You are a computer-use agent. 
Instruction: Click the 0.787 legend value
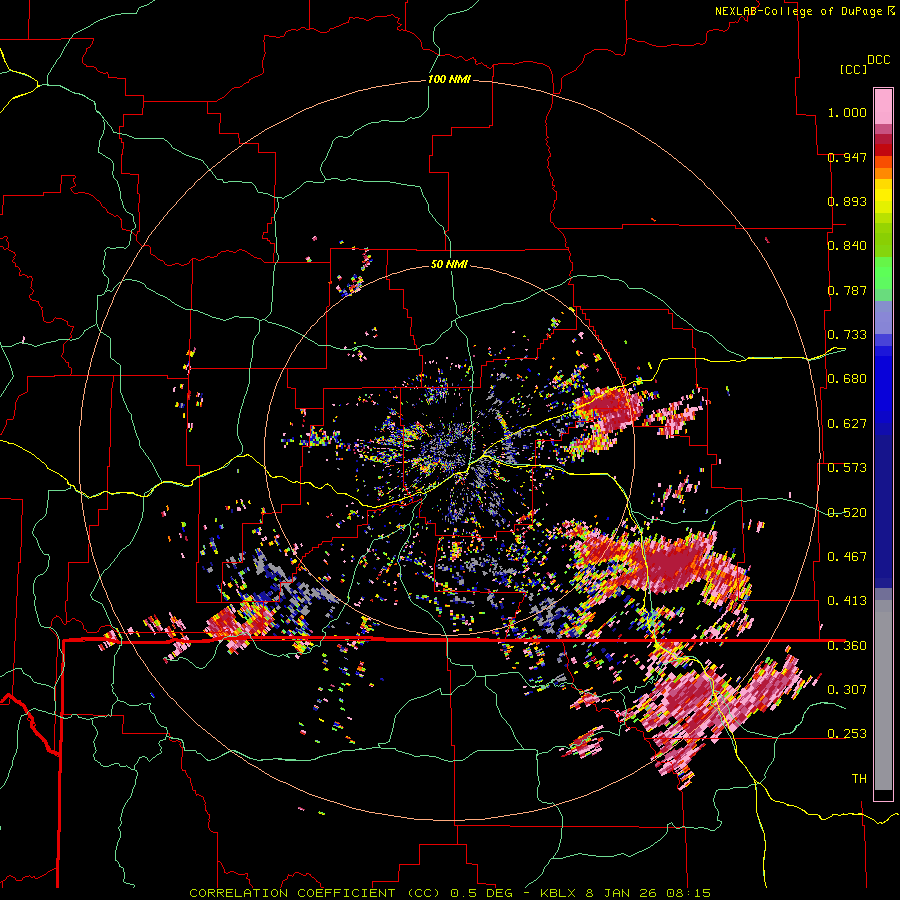(847, 290)
